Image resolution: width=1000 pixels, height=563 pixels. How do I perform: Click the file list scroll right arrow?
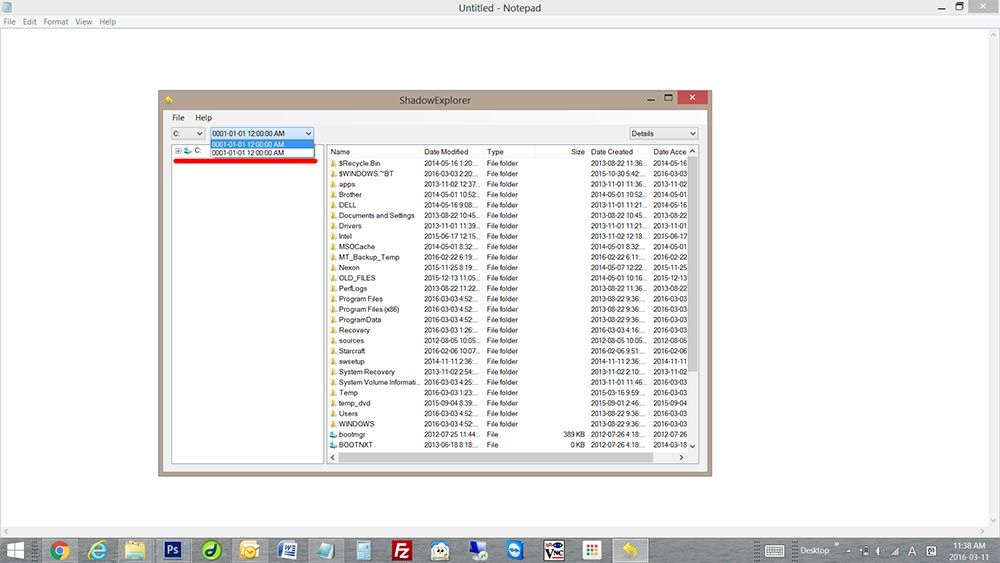[681, 457]
